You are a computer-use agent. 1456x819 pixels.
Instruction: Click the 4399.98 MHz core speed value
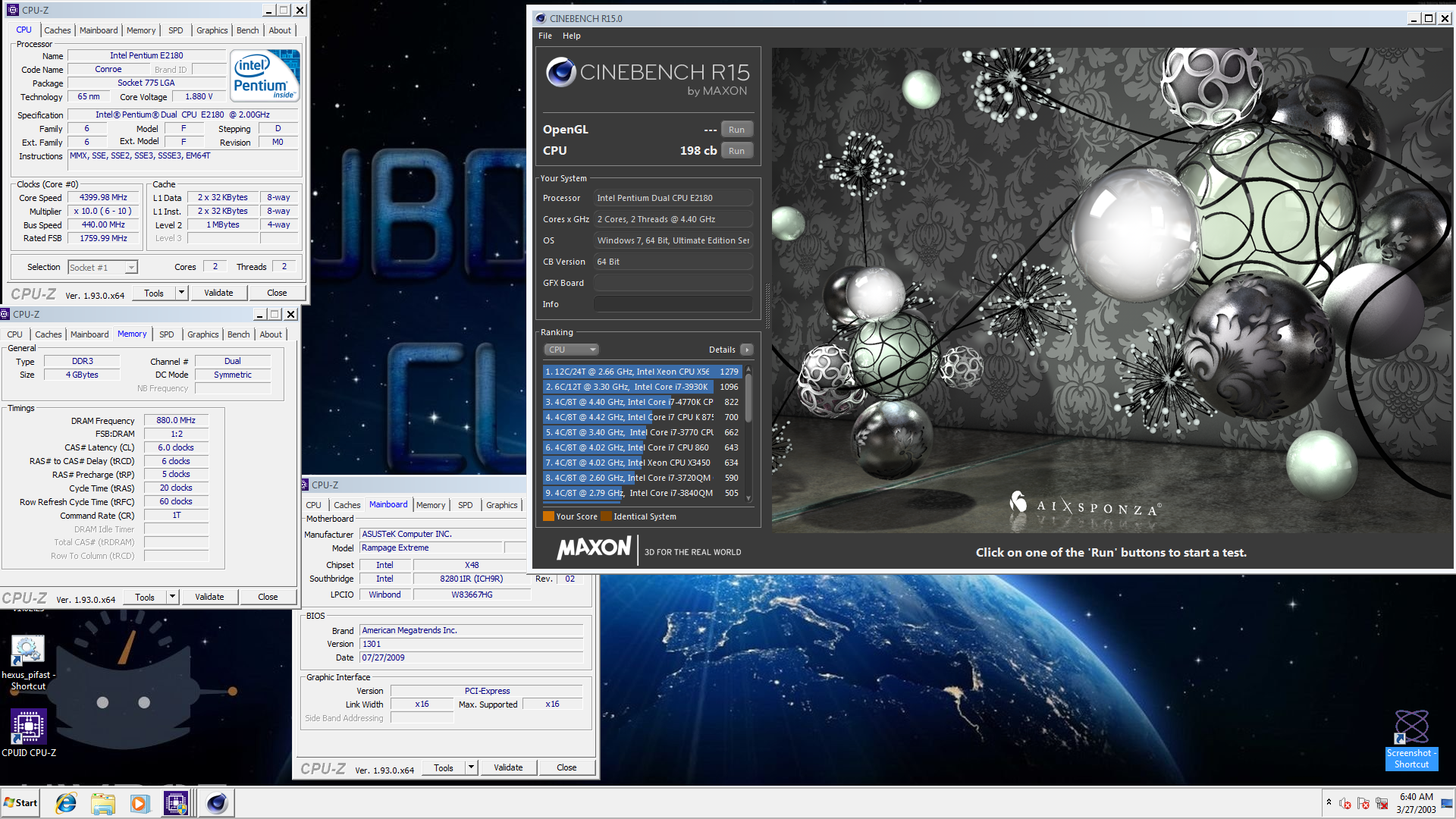coord(103,197)
